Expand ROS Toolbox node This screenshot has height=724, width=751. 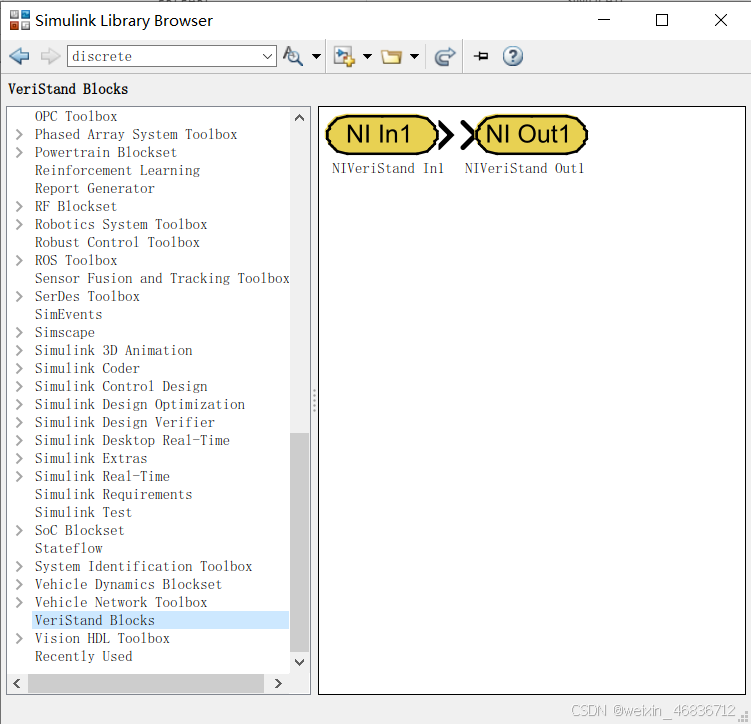click(x=19, y=260)
